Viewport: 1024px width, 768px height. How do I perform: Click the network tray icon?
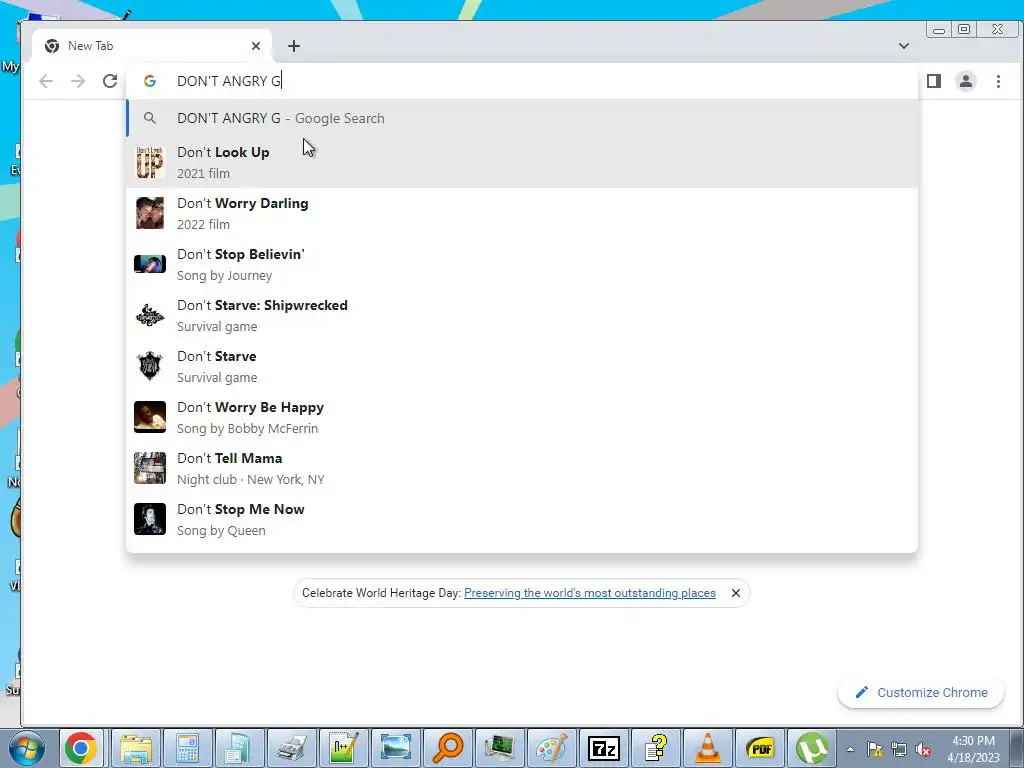899,750
